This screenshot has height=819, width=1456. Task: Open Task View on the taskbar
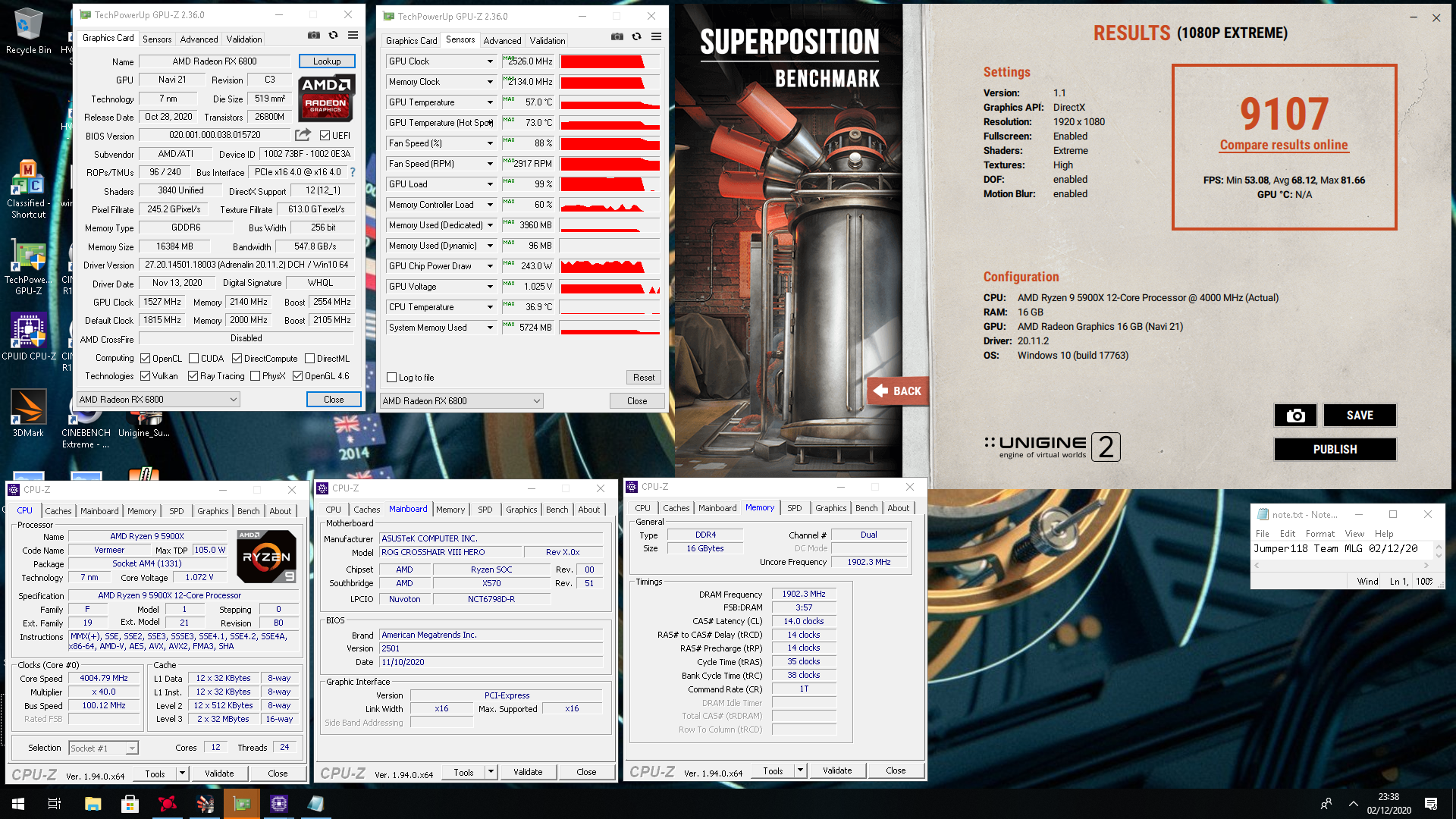55,804
